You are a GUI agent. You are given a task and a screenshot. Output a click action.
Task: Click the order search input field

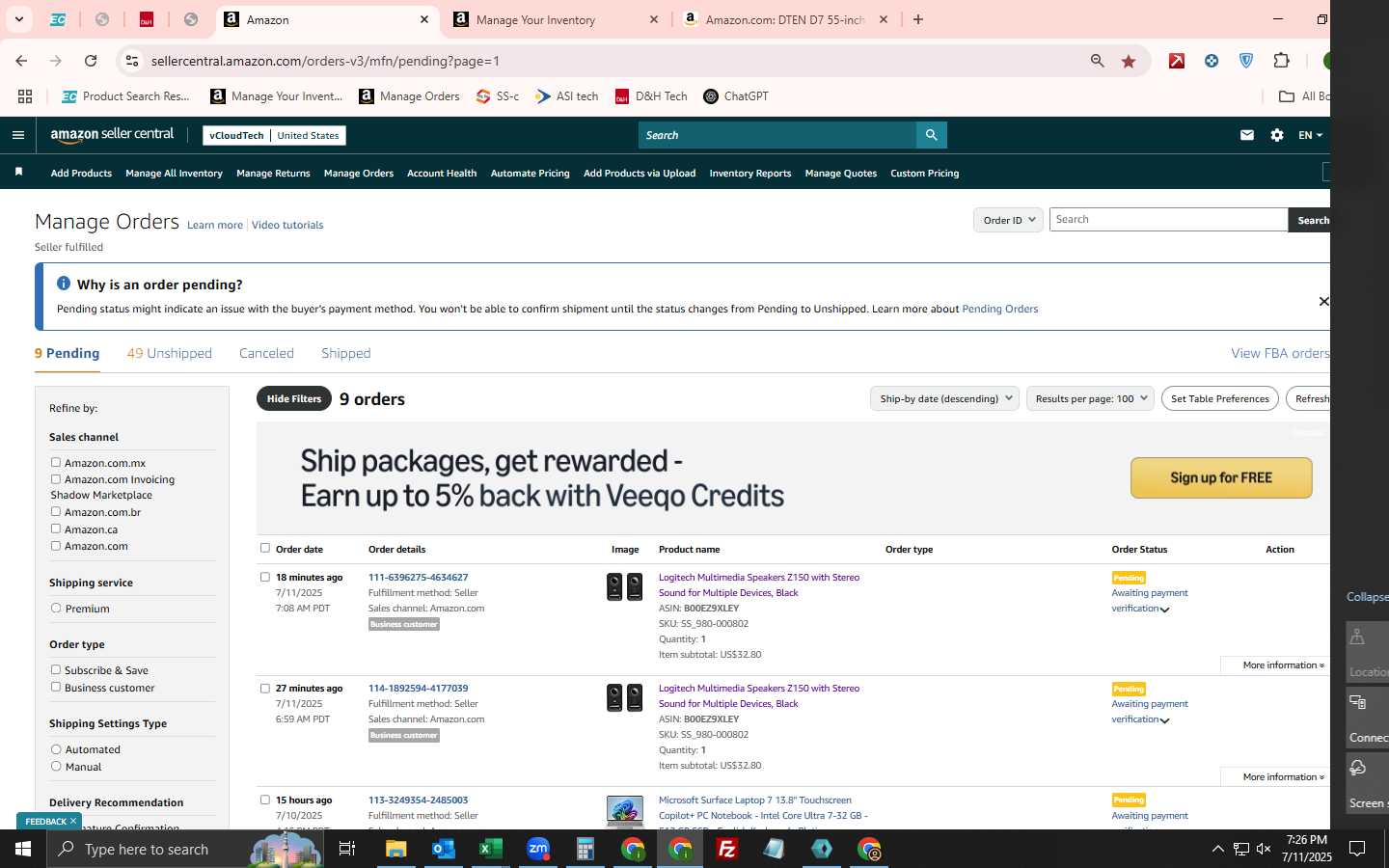[x=1168, y=220]
